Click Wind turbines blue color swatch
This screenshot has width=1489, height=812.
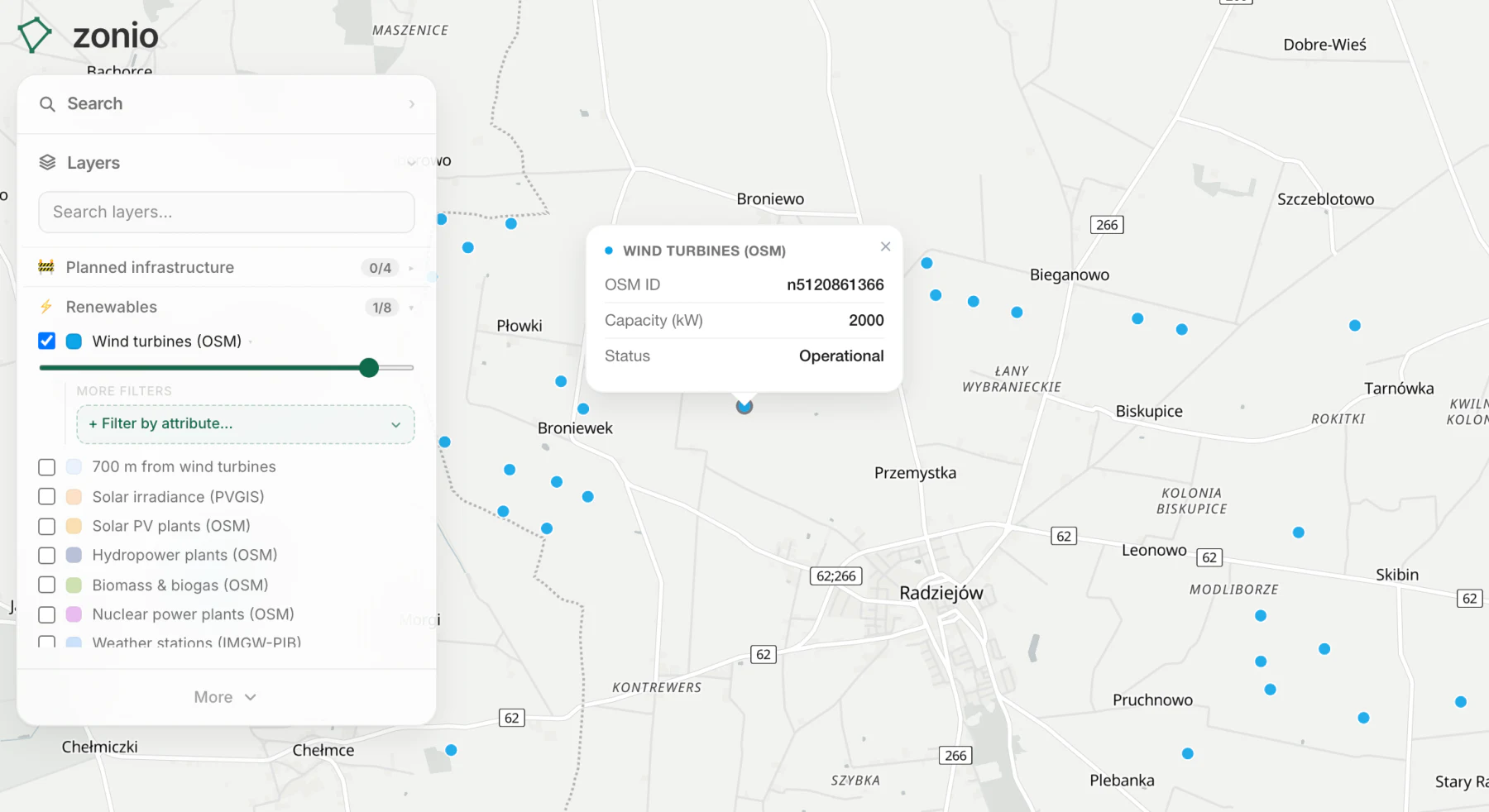pos(74,342)
